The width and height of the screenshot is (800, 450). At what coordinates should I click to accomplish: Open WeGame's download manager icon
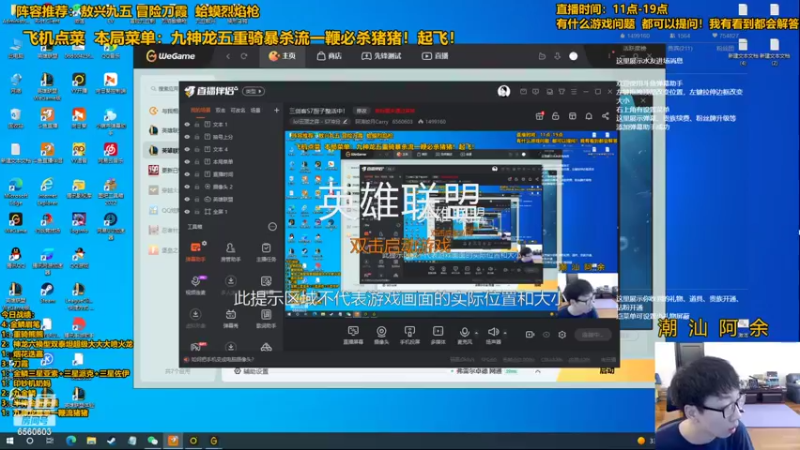(x=557, y=56)
